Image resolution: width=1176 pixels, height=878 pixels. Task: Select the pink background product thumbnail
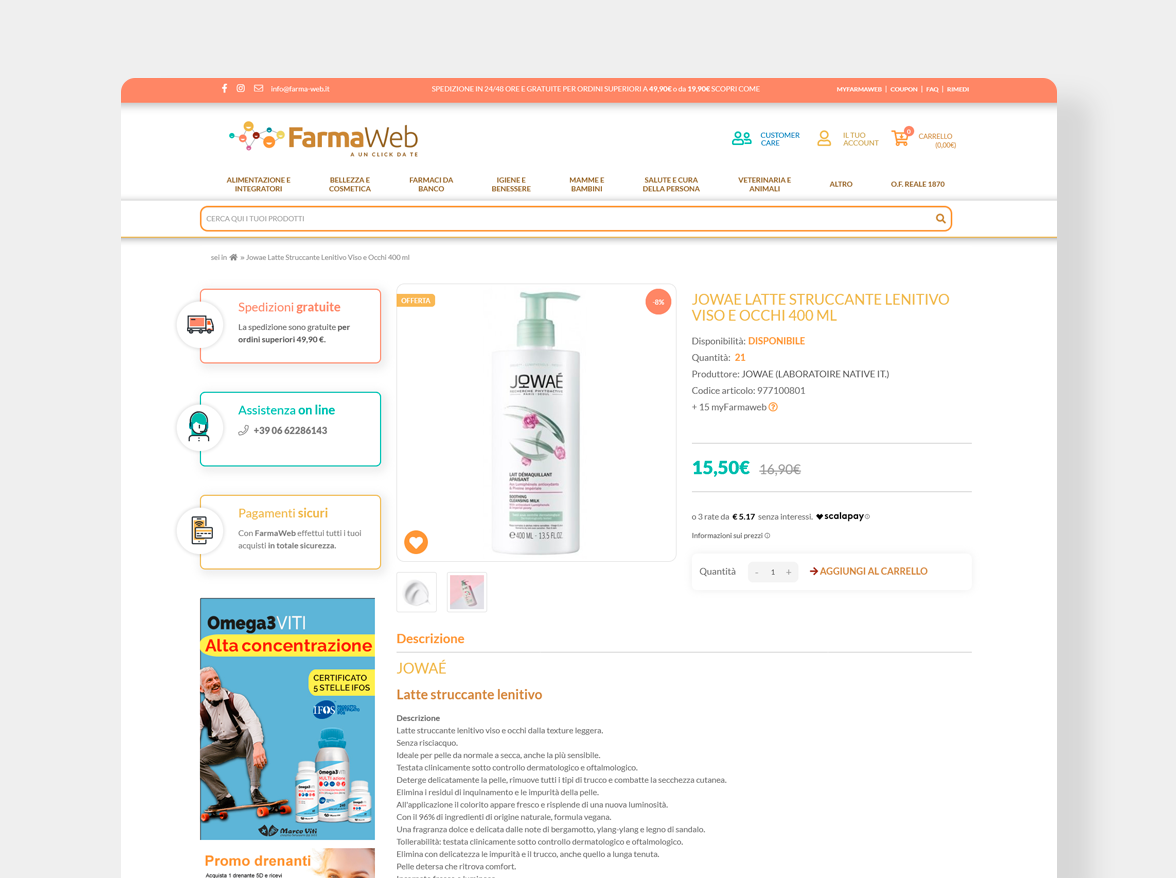pyautogui.click(x=466, y=592)
